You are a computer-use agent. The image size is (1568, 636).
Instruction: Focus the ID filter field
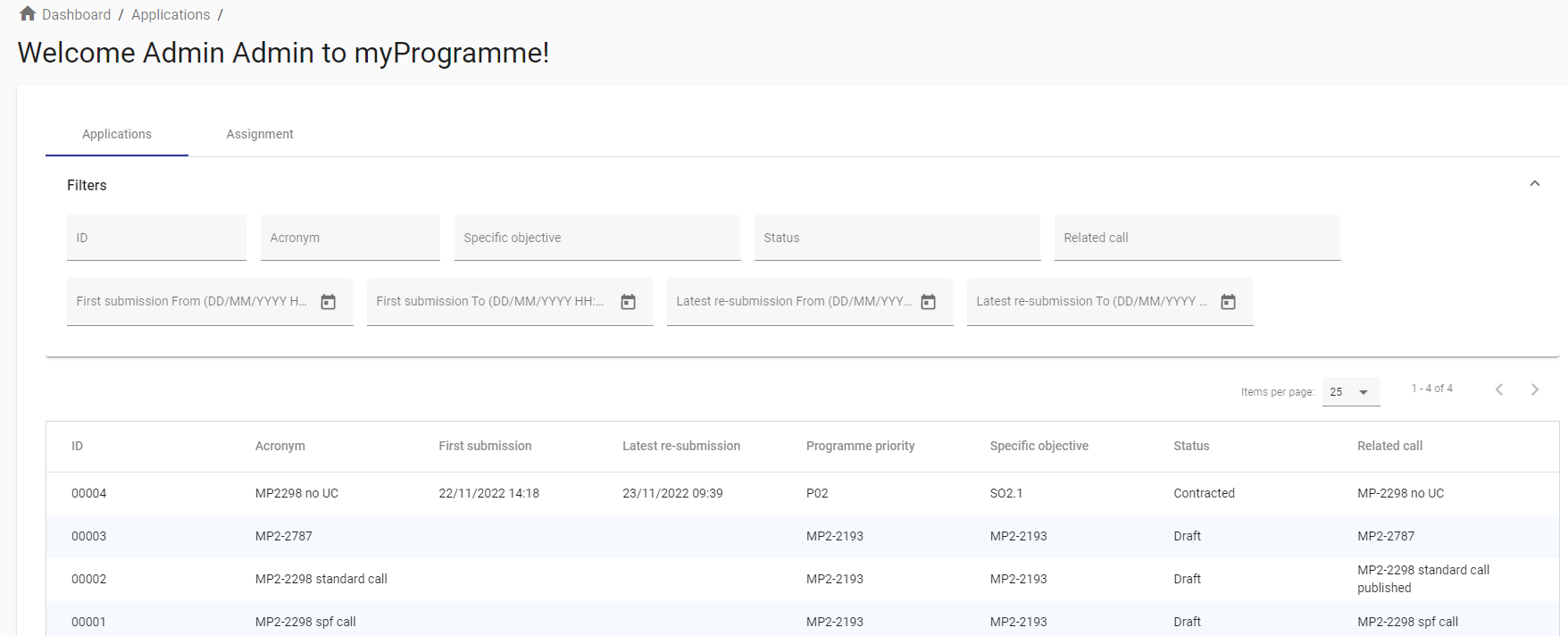156,238
